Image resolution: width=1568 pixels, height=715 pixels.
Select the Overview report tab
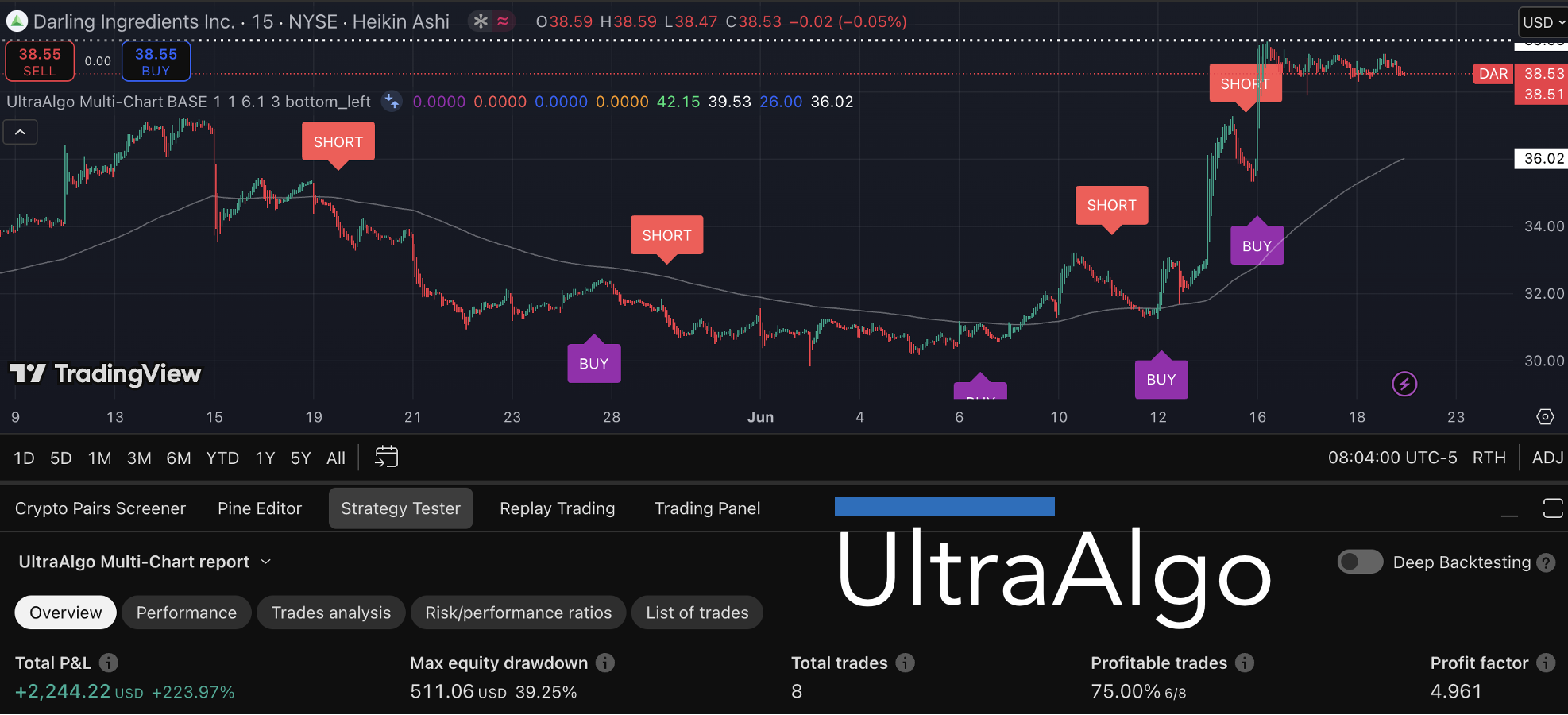[66, 613]
